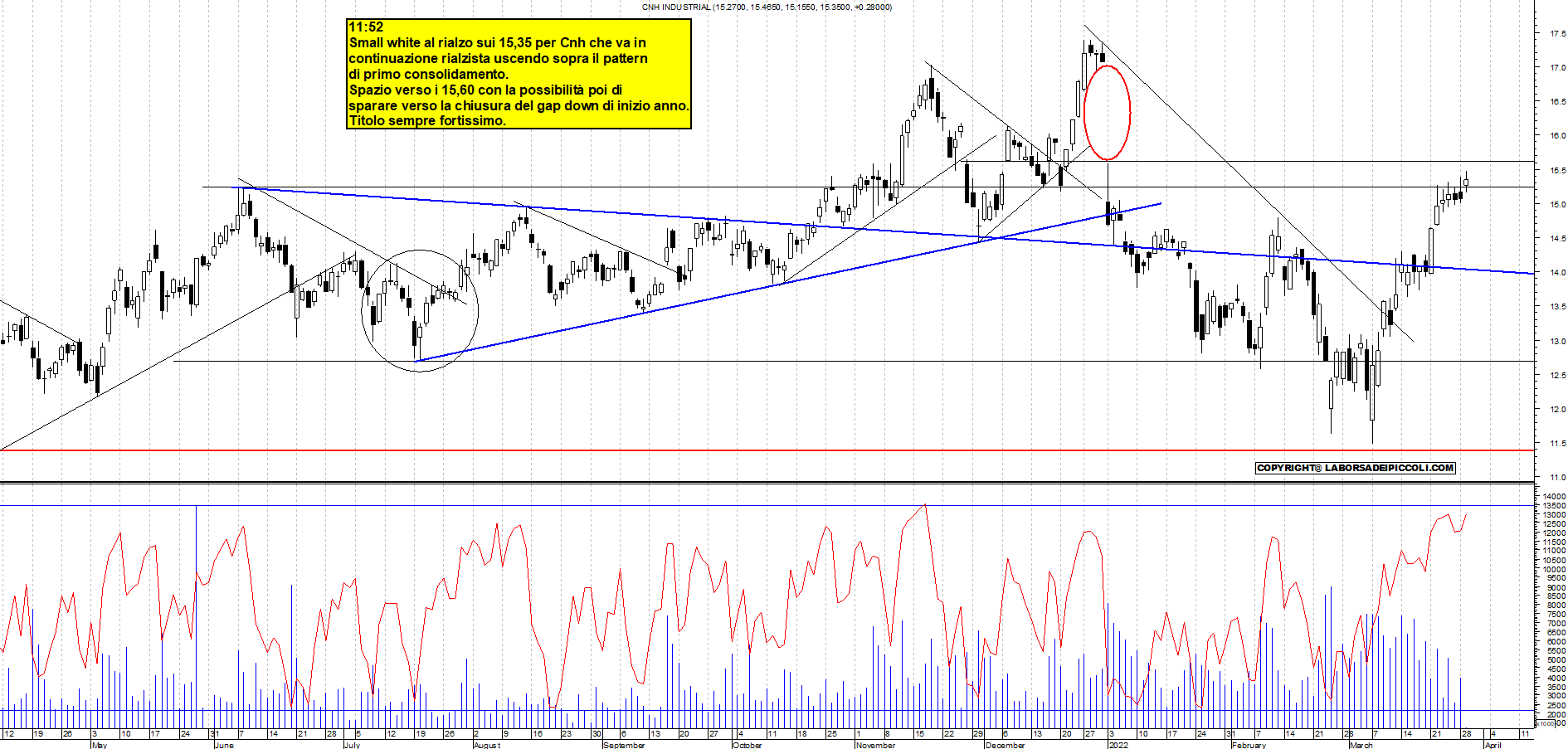Click the 11:52 timestamp in the yellow note

pyautogui.click(x=366, y=27)
